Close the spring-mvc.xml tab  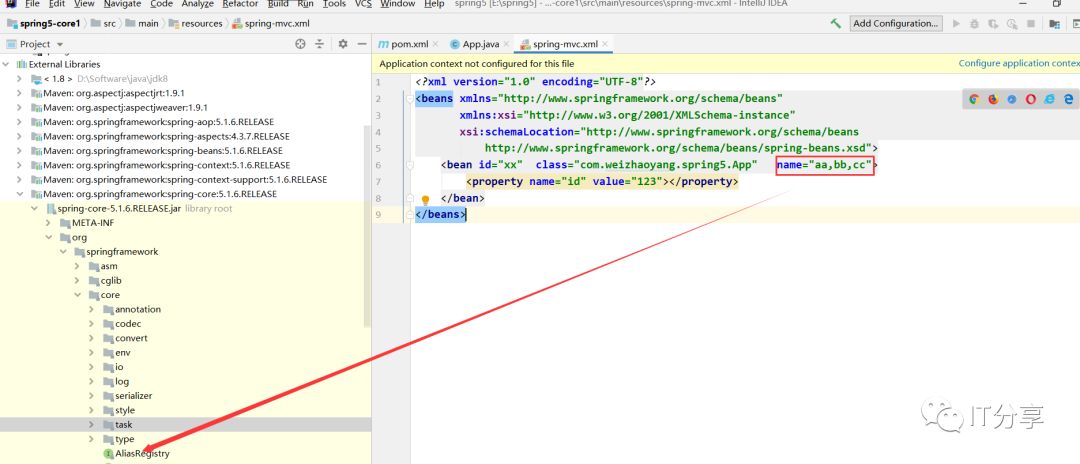605,44
